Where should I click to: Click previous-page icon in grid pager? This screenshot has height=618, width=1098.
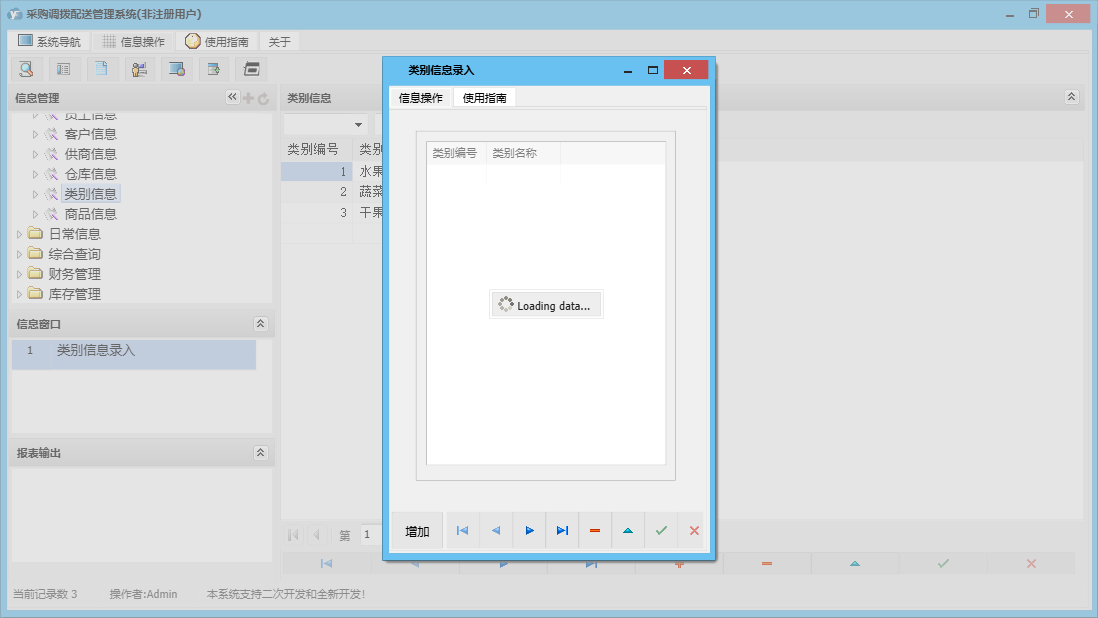coord(317,535)
